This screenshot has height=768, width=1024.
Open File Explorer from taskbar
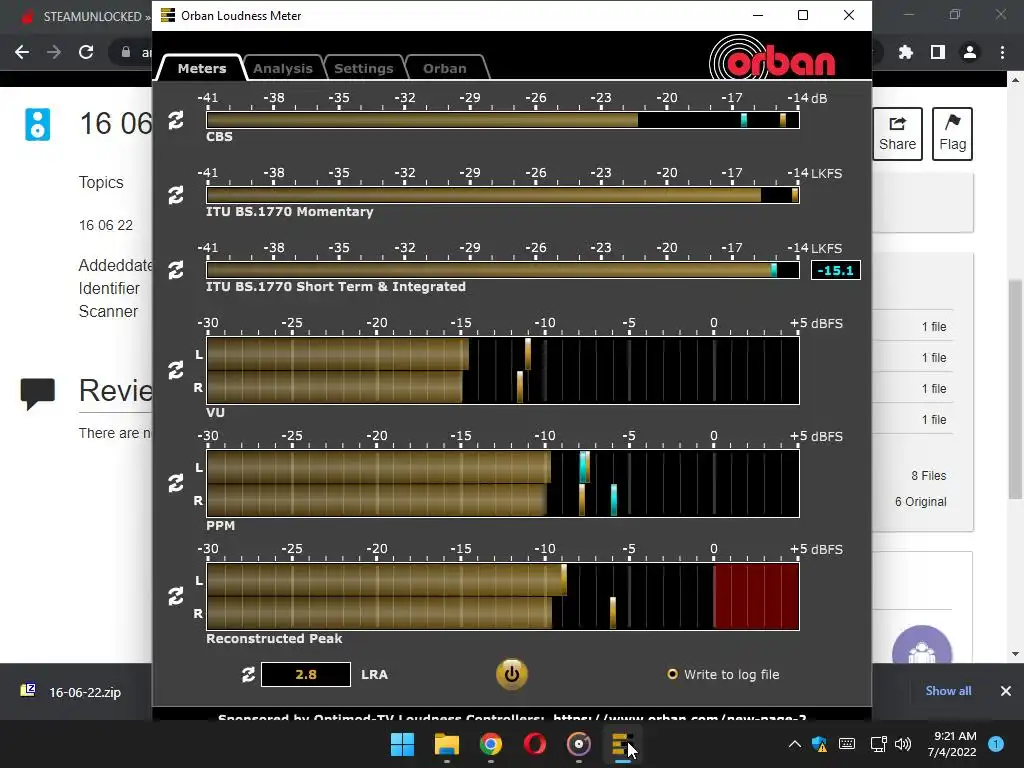pos(447,744)
